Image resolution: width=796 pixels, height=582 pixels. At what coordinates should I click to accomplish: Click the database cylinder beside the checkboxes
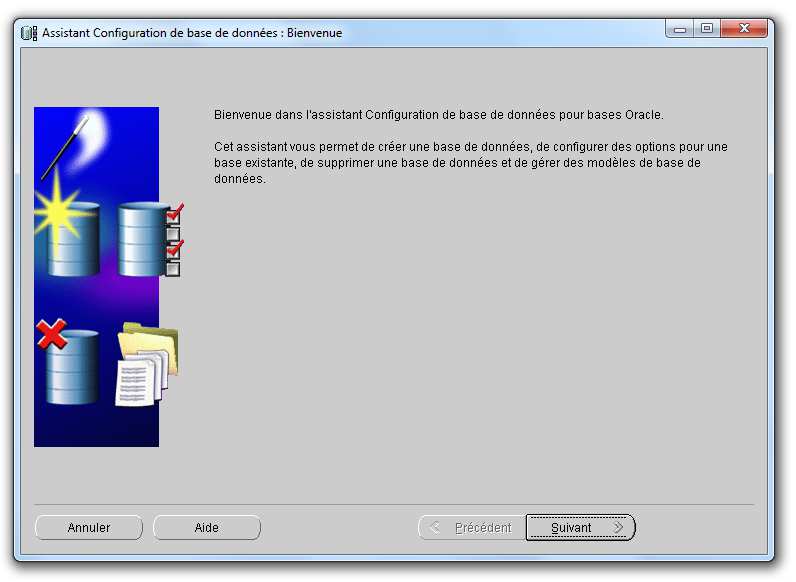[x=140, y=240]
